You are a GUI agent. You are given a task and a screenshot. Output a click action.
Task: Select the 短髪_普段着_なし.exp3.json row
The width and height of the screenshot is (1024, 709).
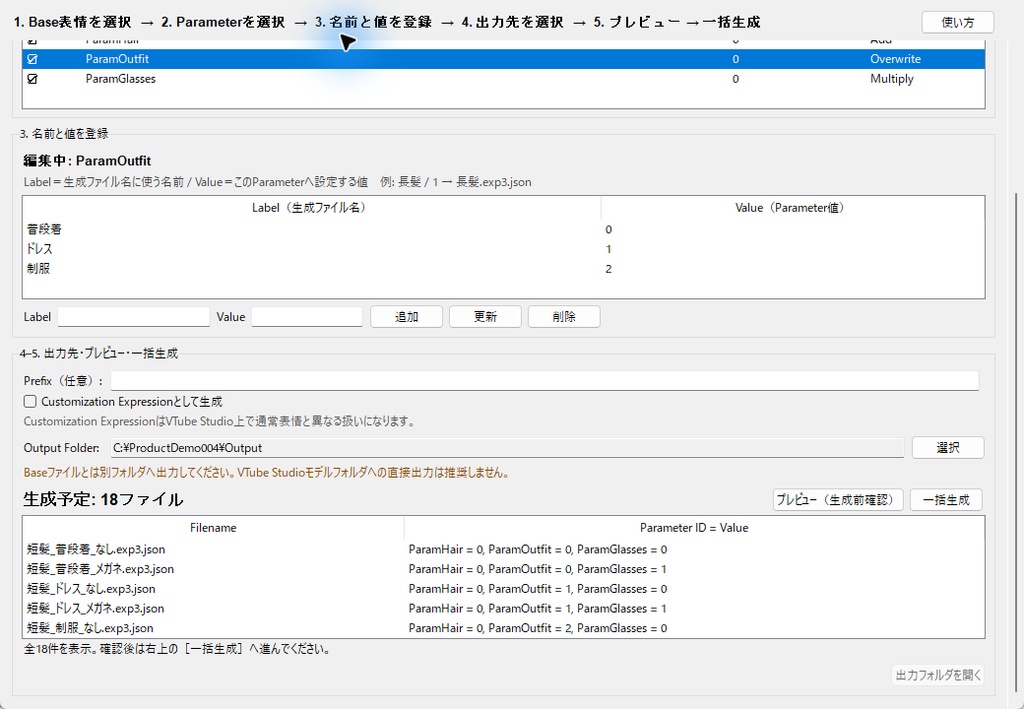504,549
